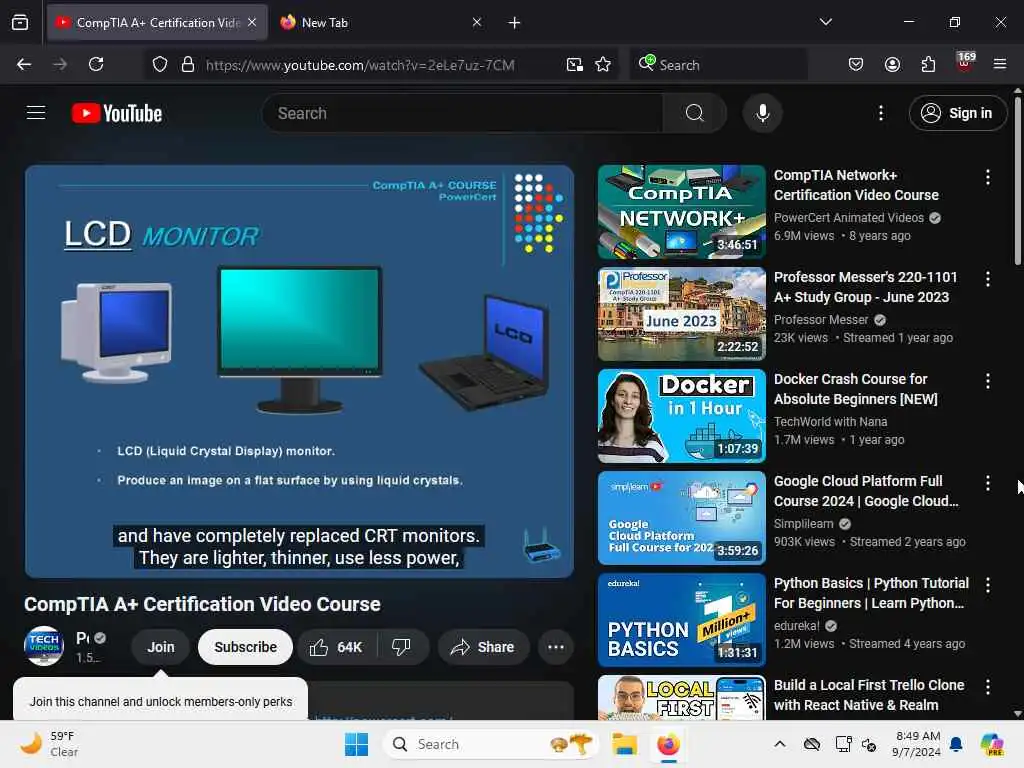This screenshot has width=1024, height=768.
Task: Open more actions ellipsis below video
Action: click(556, 647)
